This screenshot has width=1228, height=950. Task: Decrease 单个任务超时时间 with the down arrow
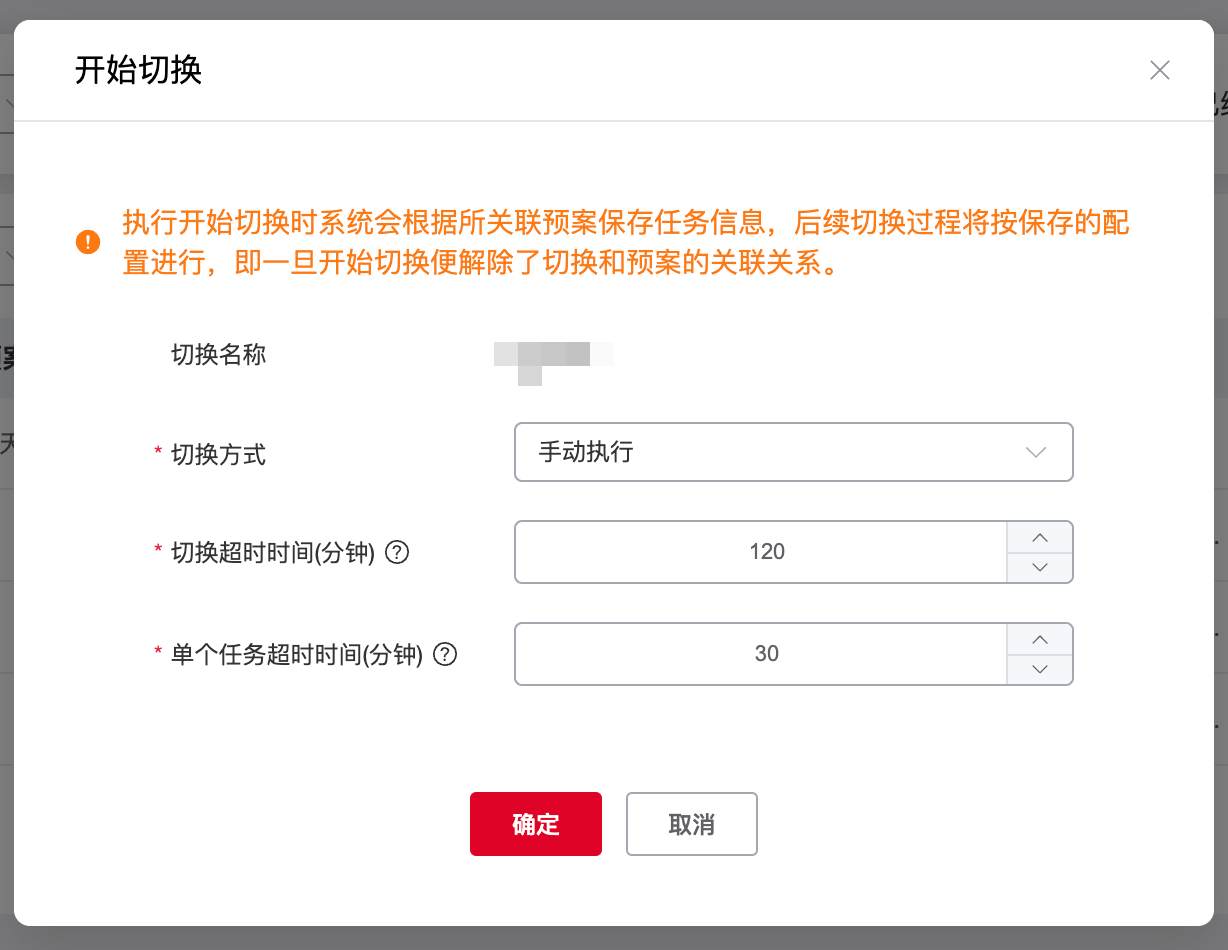coord(1039,669)
